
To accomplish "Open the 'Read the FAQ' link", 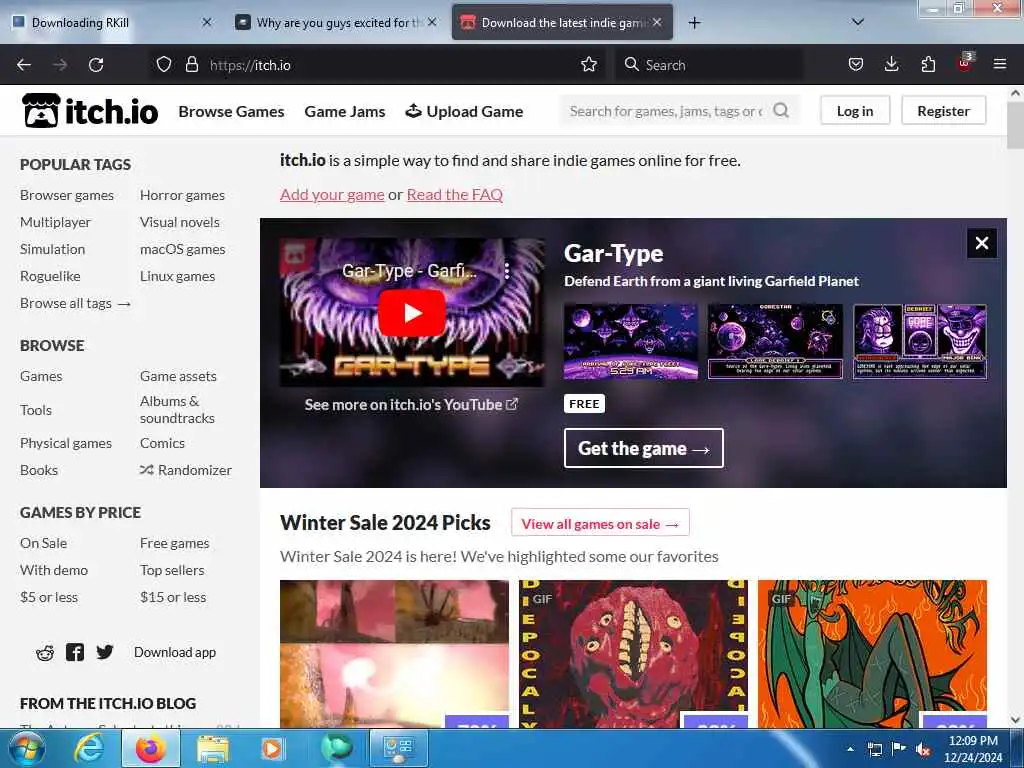I will pyautogui.click(x=455, y=195).
